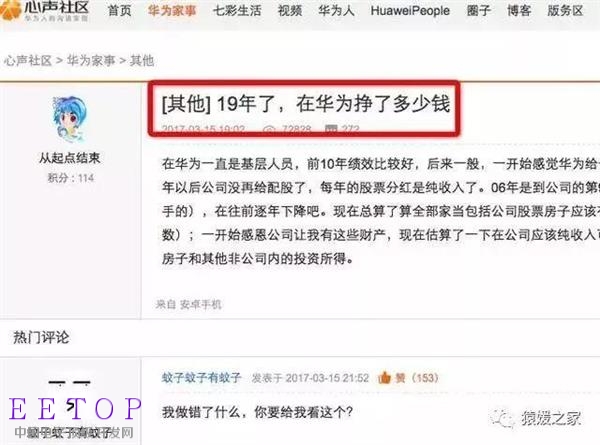Open the HuaweiPeople menu item
The height and width of the screenshot is (445, 600).
[410, 10]
